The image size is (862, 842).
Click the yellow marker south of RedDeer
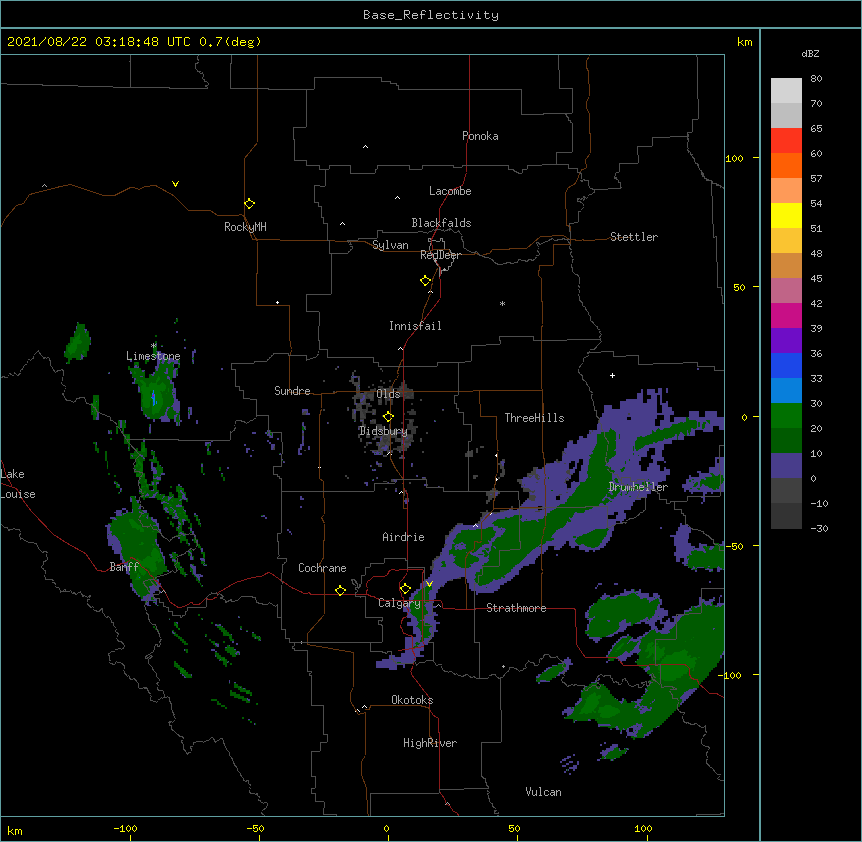coord(425,281)
